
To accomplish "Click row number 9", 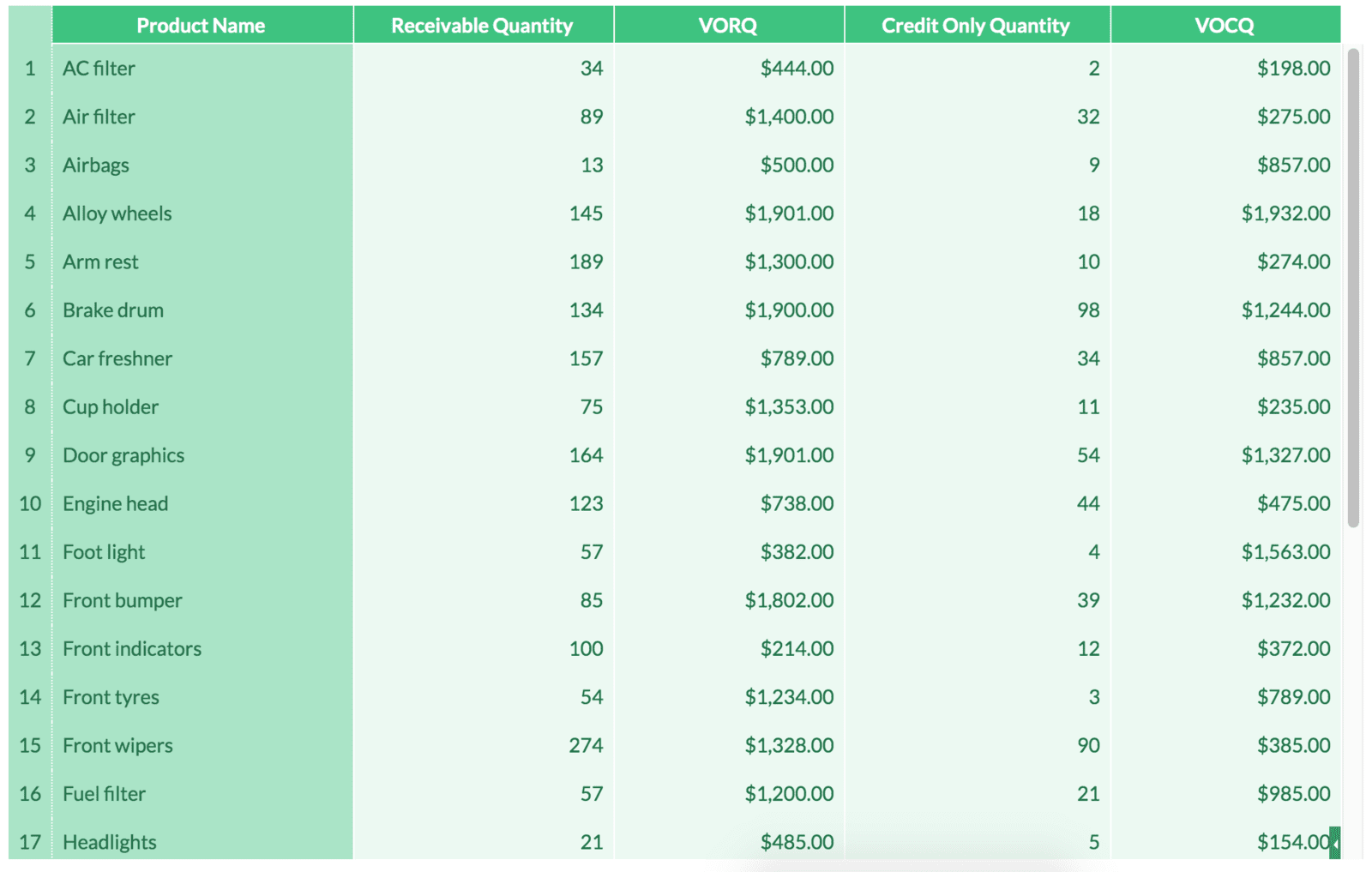I will [x=30, y=455].
